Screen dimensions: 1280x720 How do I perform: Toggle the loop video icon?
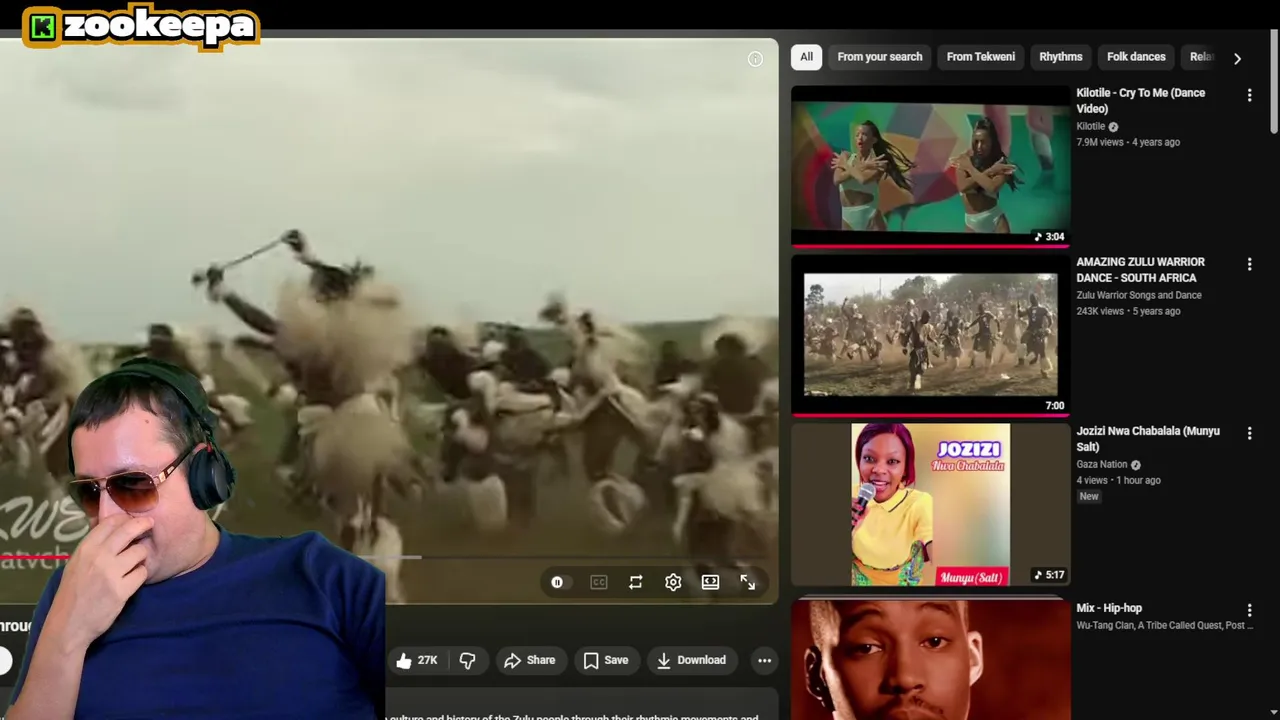tap(636, 582)
